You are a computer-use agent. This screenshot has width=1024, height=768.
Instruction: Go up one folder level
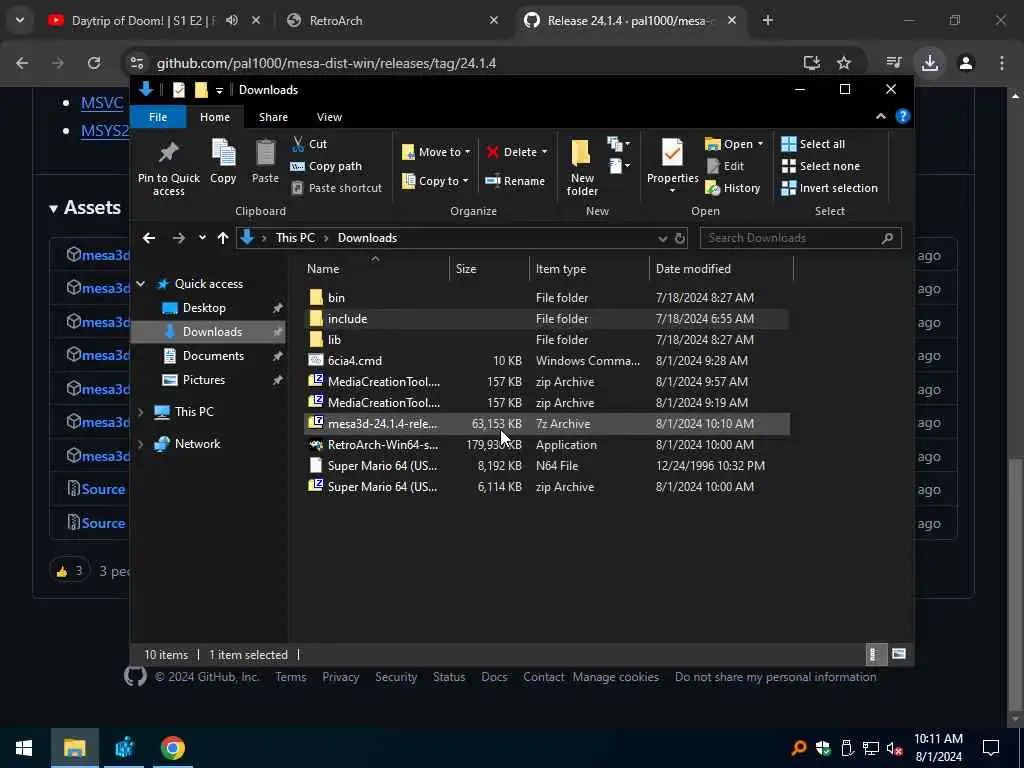[x=223, y=238]
